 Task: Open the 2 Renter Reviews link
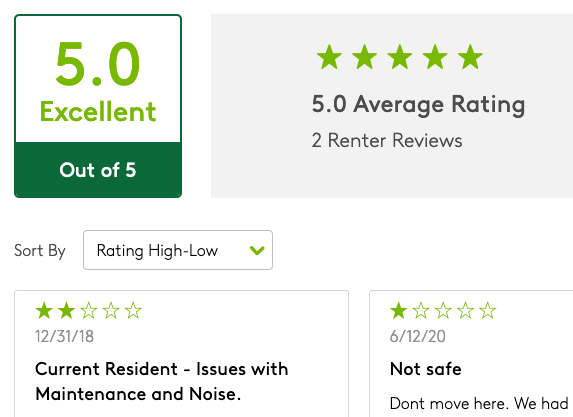tap(387, 141)
